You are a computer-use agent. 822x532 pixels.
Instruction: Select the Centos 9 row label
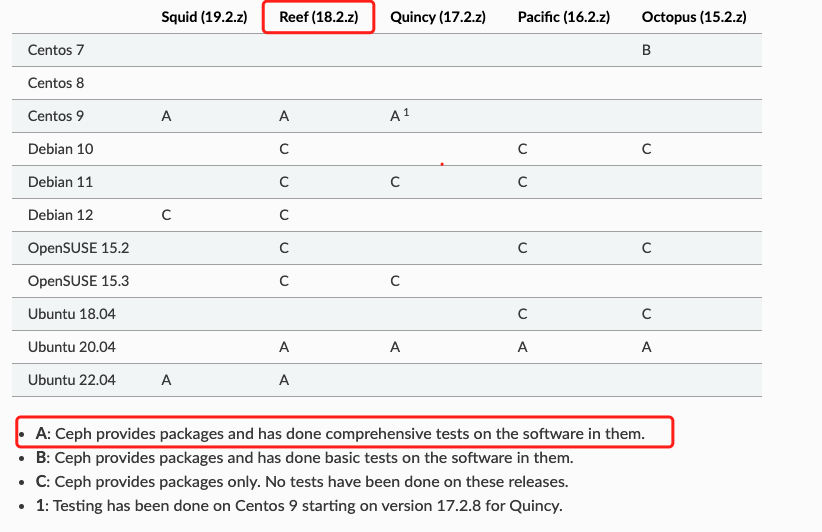pyautogui.click(x=56, y=116)
